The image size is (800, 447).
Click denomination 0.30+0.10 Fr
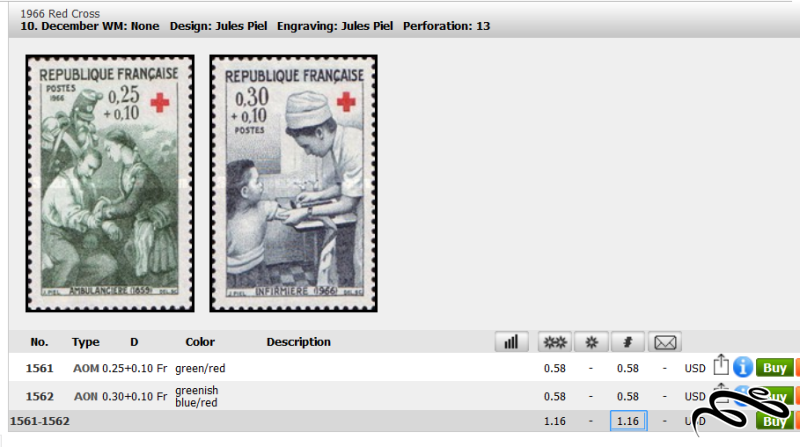134,396
